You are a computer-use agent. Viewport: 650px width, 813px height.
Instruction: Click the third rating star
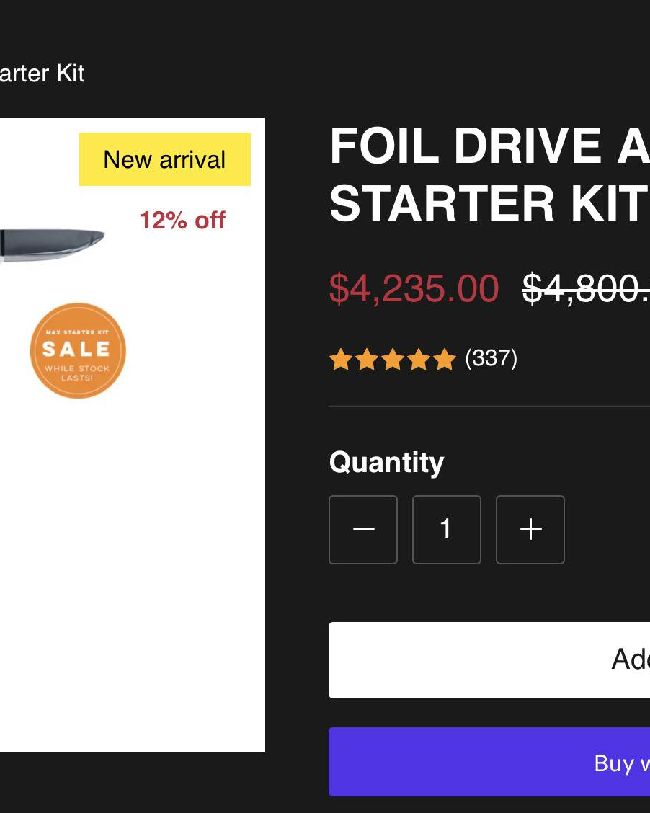click(x=392, y=359)
